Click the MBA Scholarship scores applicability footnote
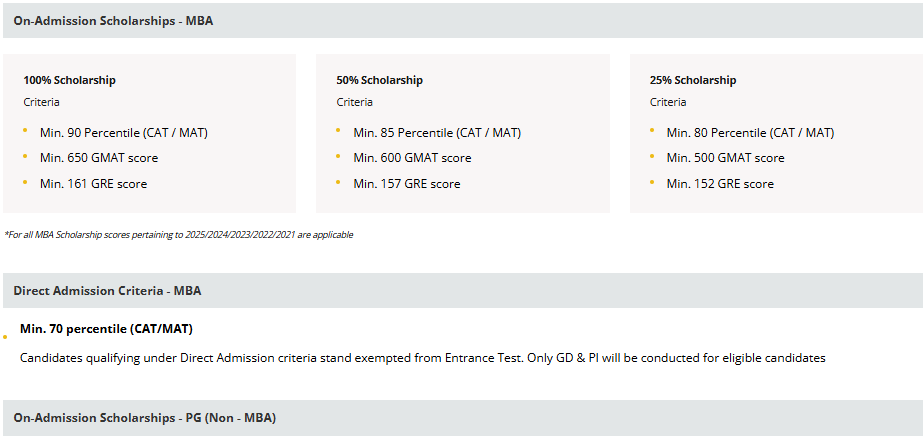 coord(179,235)
